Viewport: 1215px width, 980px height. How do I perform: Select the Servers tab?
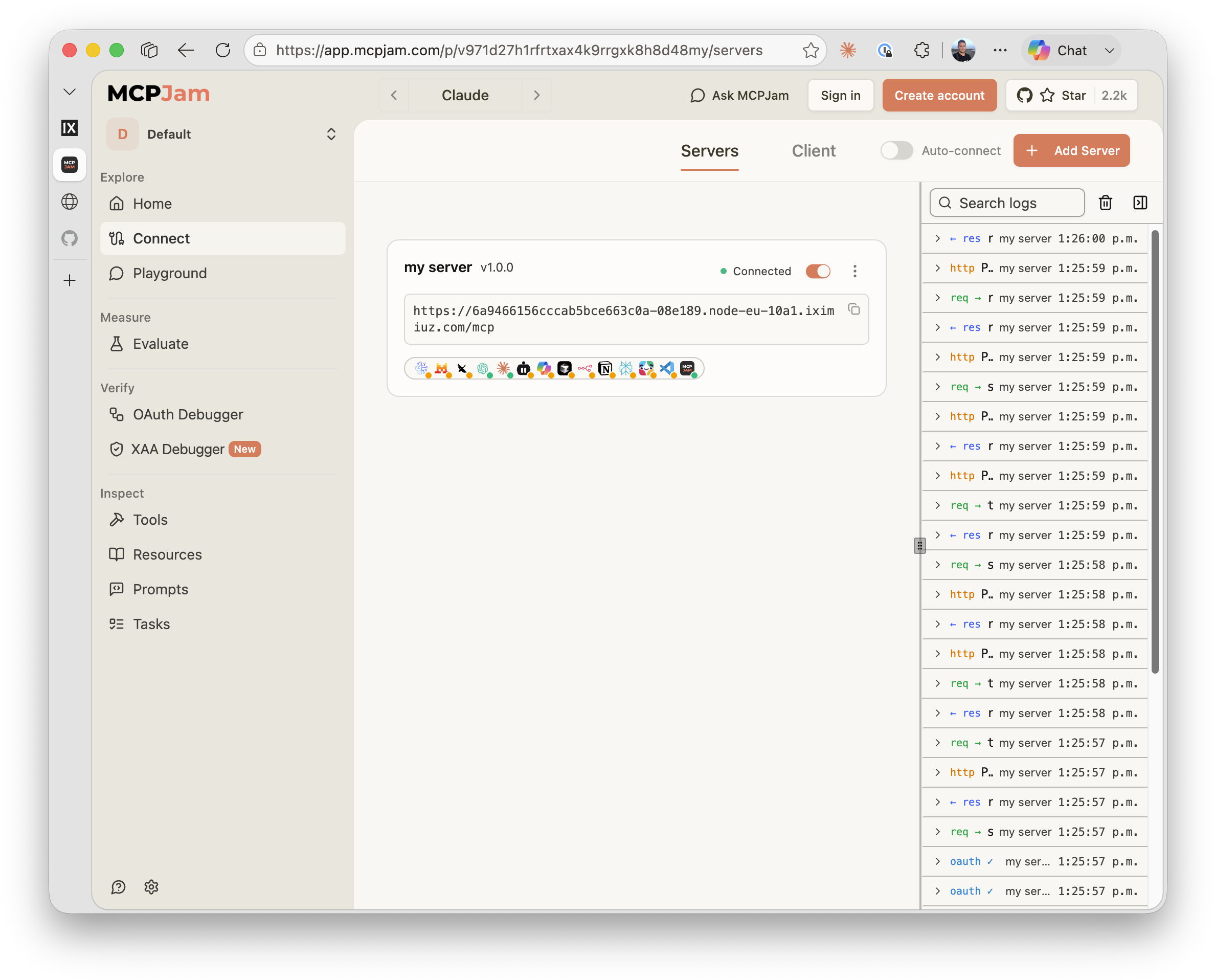pos(709,151)
